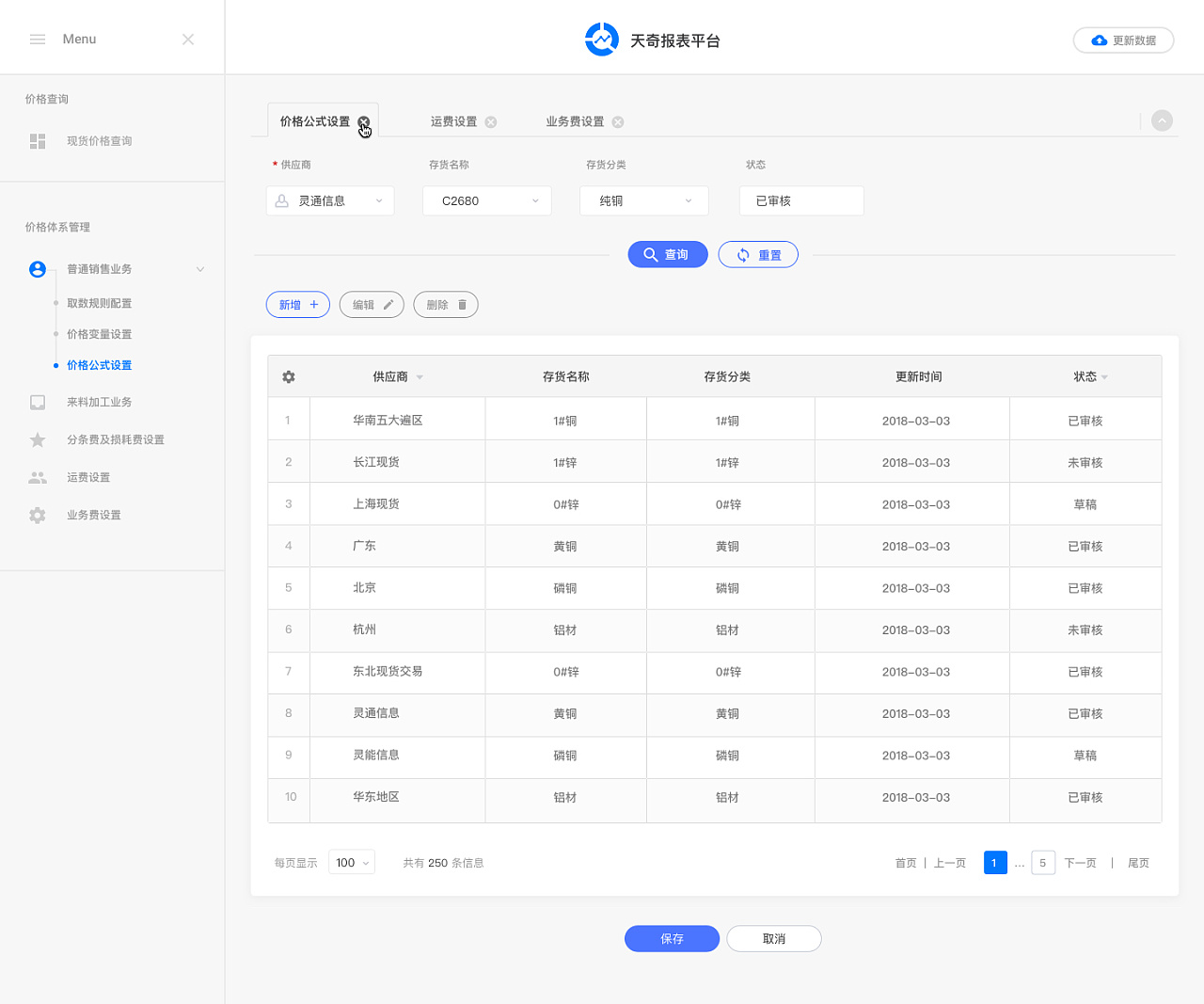Click the person icon in 供应商 field

pos(282,201)
